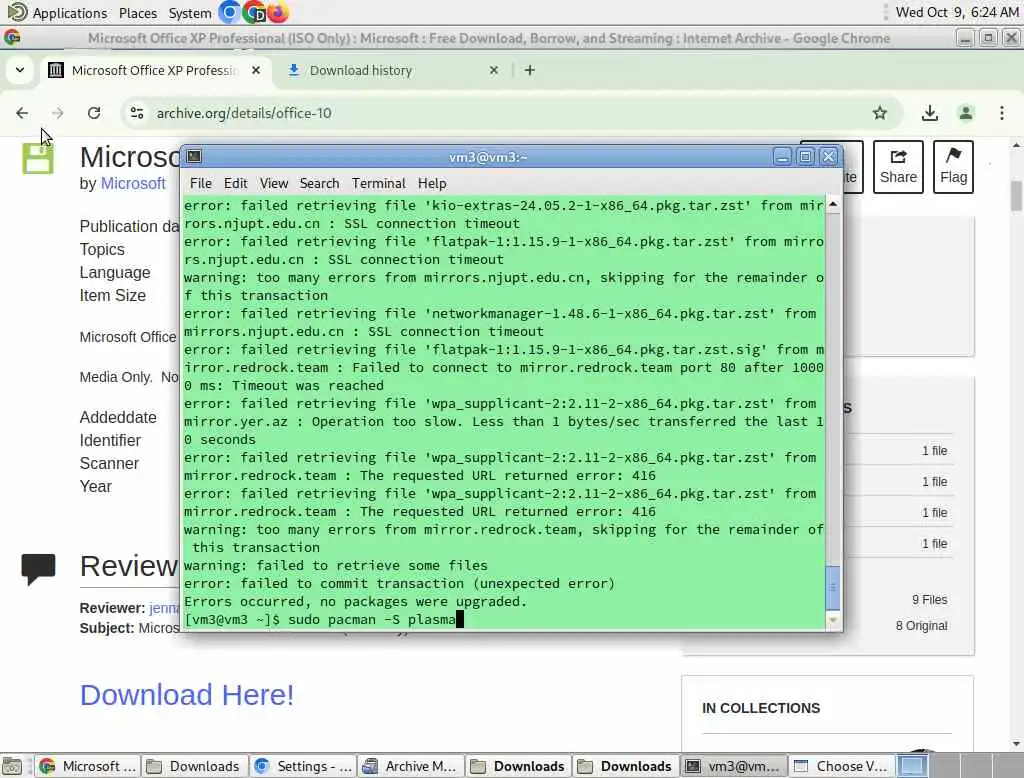Open the Applications menu
Viewport: 1024px width, 778px height.
(57, 12)
